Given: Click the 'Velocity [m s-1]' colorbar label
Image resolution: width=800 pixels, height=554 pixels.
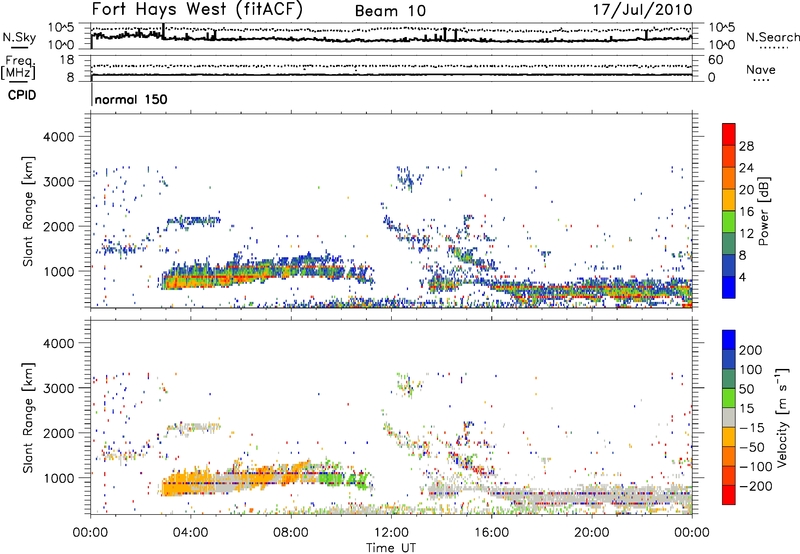Looking at the screenshot, I should pos(781,417).
